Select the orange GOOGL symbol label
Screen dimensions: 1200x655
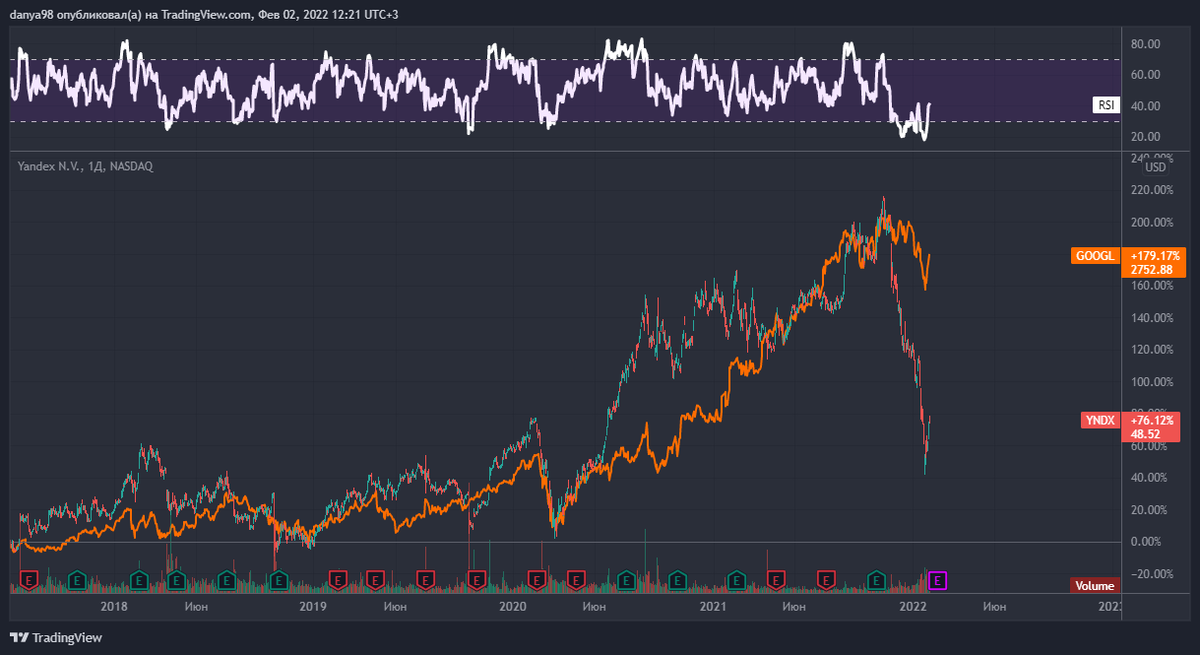point(1094,256)
